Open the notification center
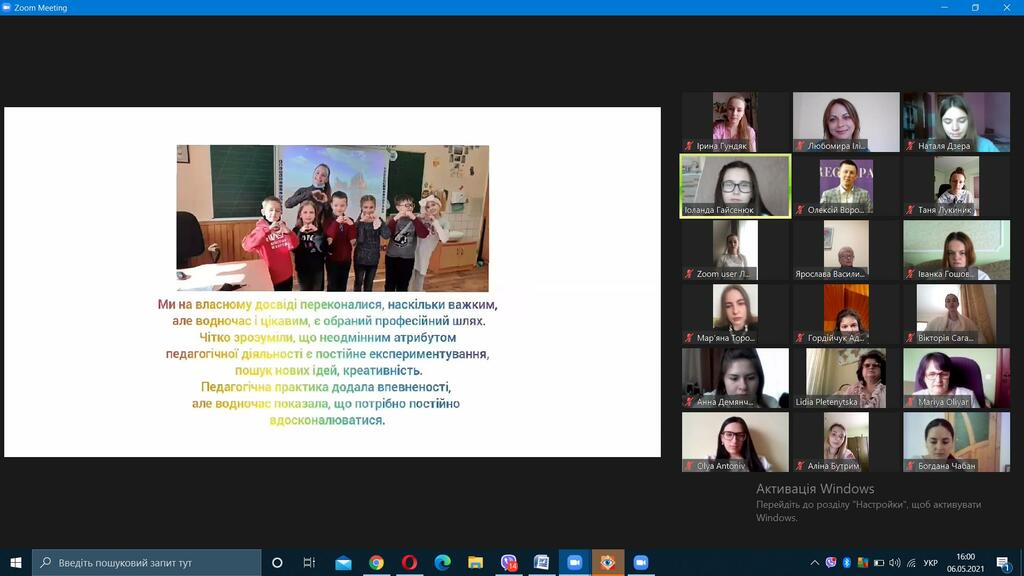The width and height of the screenshot is (1024, 576). pos(1003,562)
